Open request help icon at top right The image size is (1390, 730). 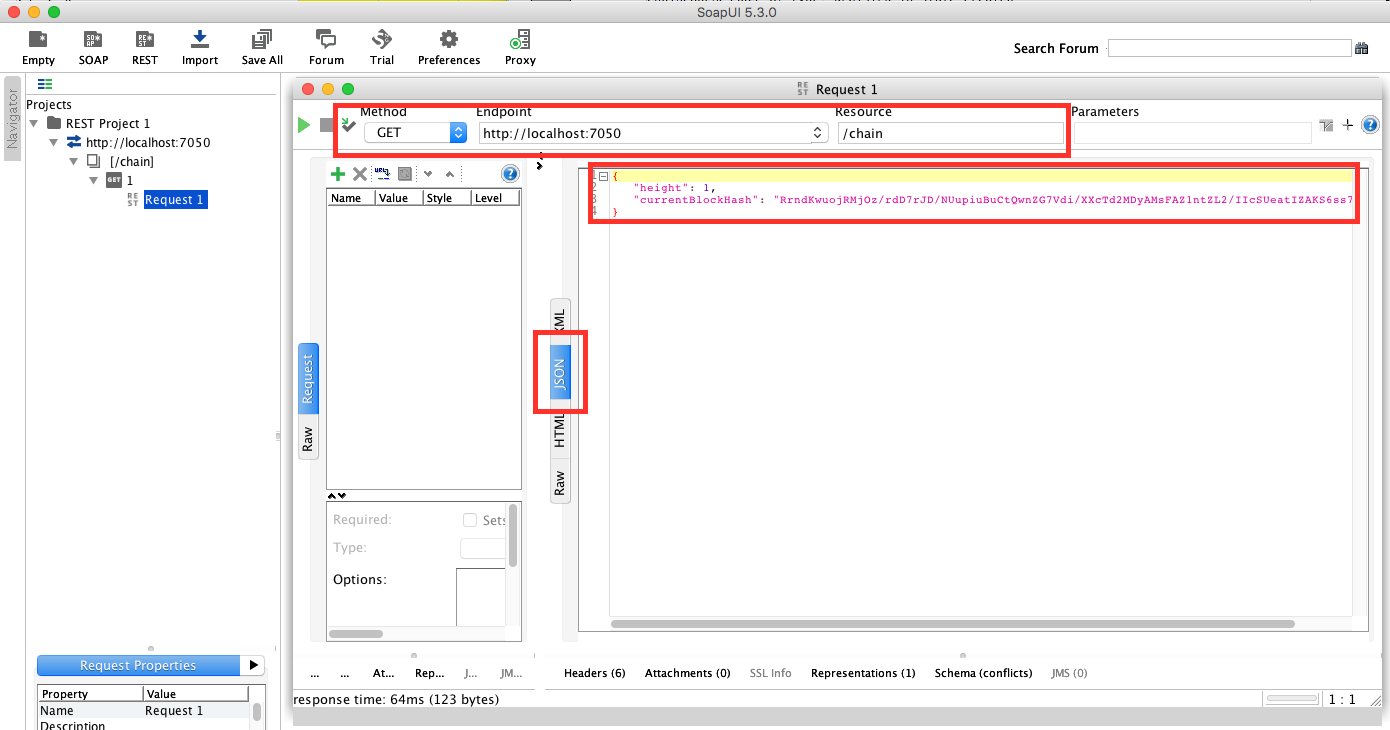tap(1370, 125)
